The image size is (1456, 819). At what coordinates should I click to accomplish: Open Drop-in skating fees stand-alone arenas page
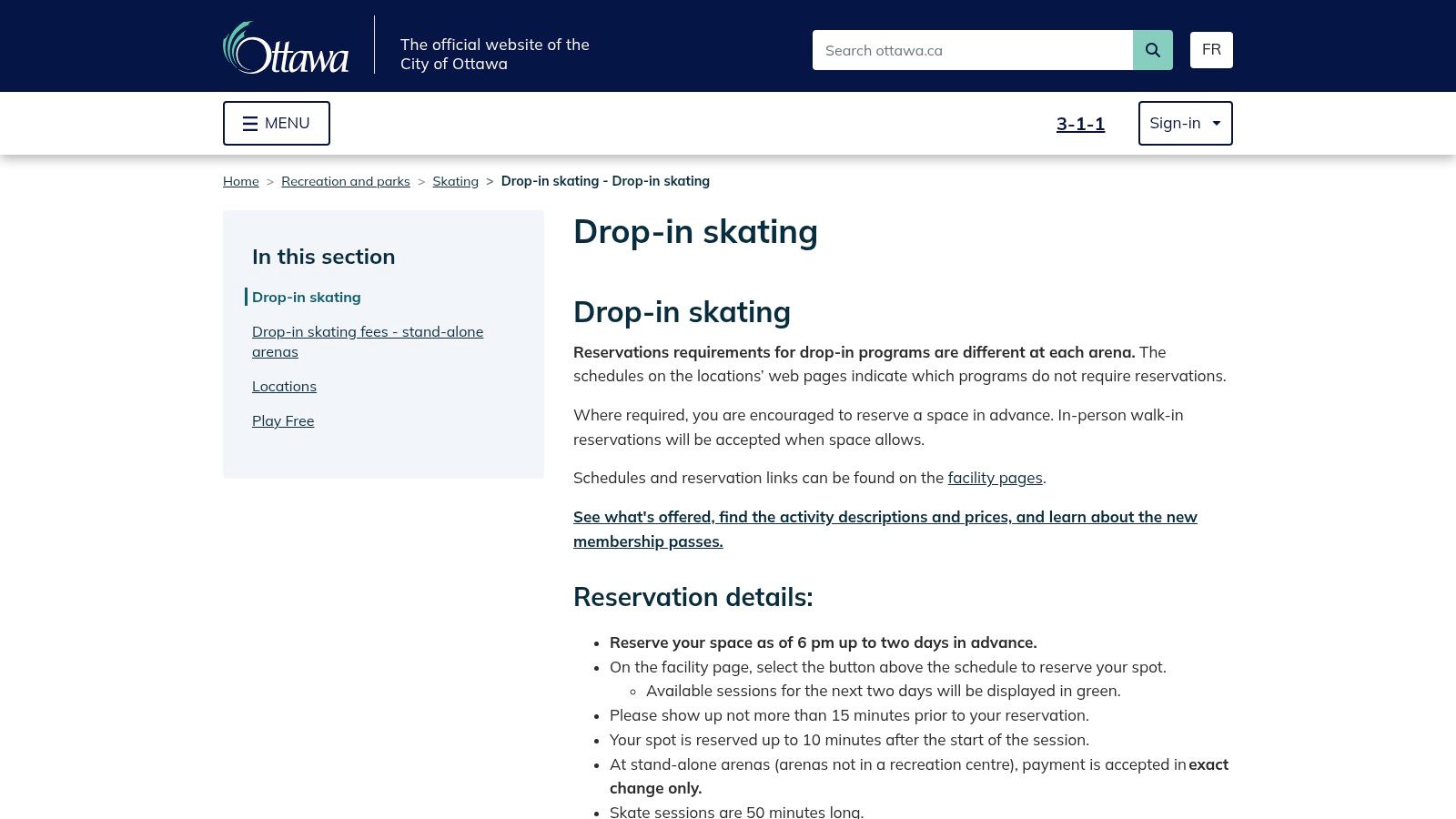click(x=368, y=341)
